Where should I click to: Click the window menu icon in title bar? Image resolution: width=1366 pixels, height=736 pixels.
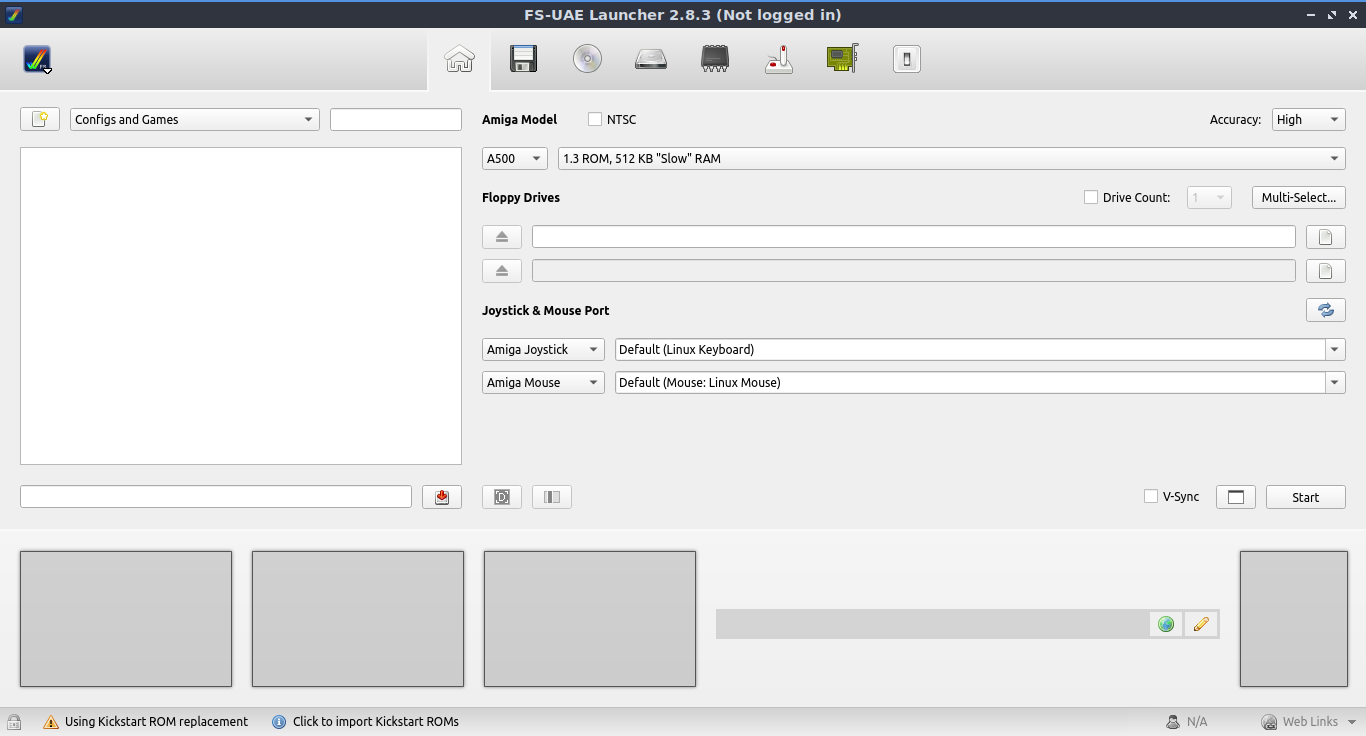click(13, 14)
